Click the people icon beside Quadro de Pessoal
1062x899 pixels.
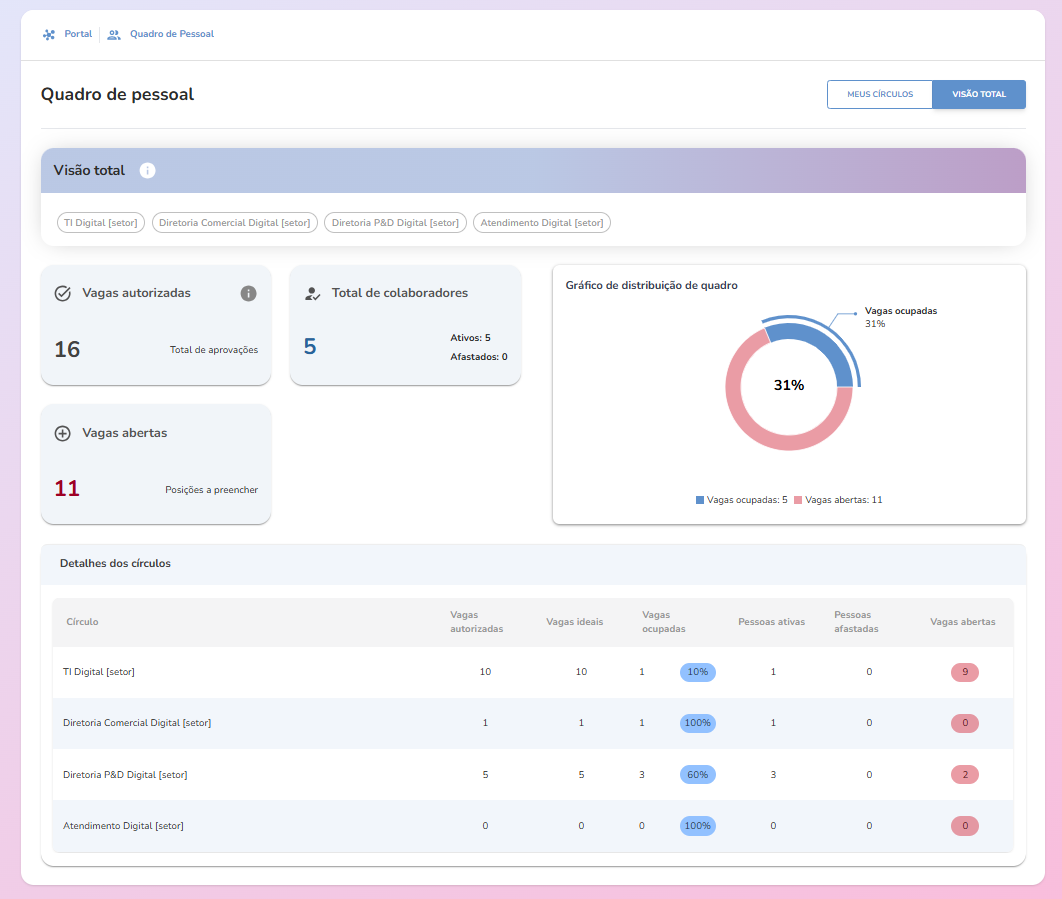(x=114, y=34)
